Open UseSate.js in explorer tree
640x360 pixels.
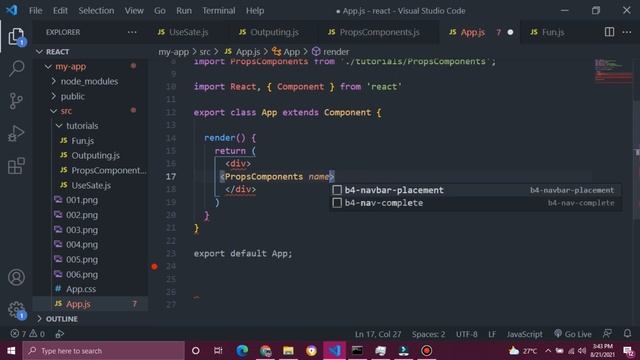(x=91, y=185)
